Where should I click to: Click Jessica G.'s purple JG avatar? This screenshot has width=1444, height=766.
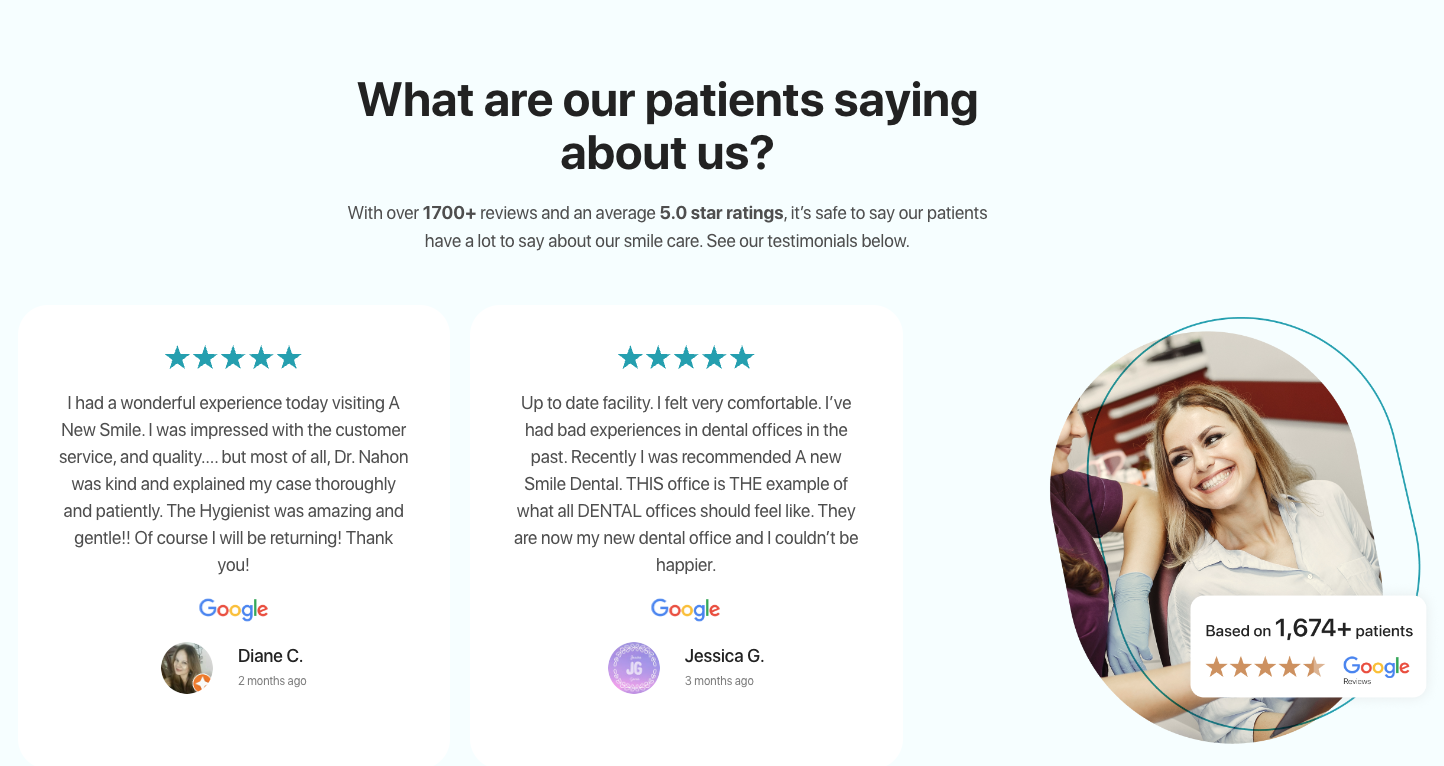click(x=634, y=668)
